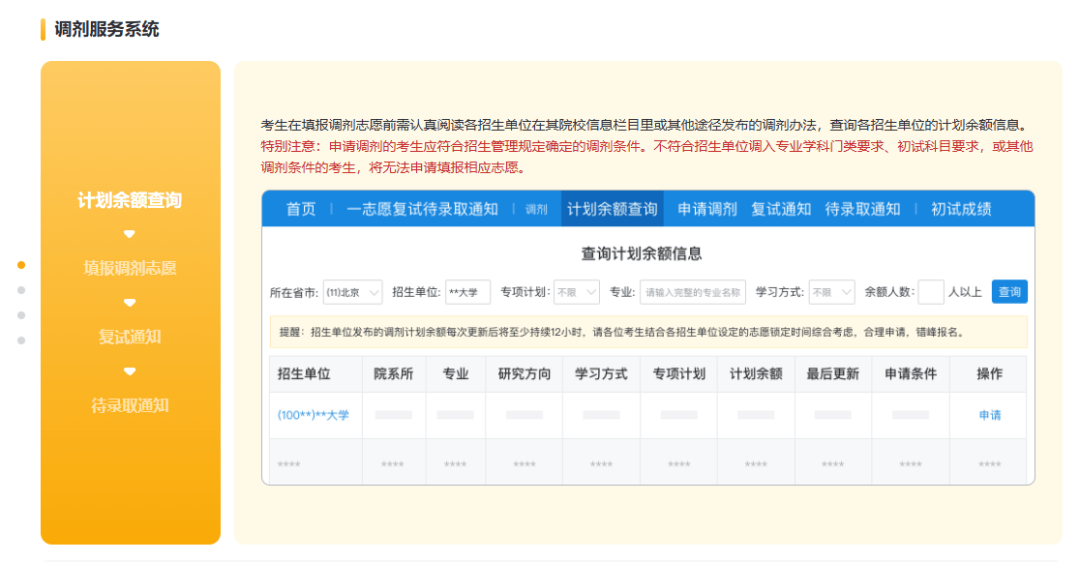Select 填报调剂志愿 step in the orange sidebar

[130, 268]
